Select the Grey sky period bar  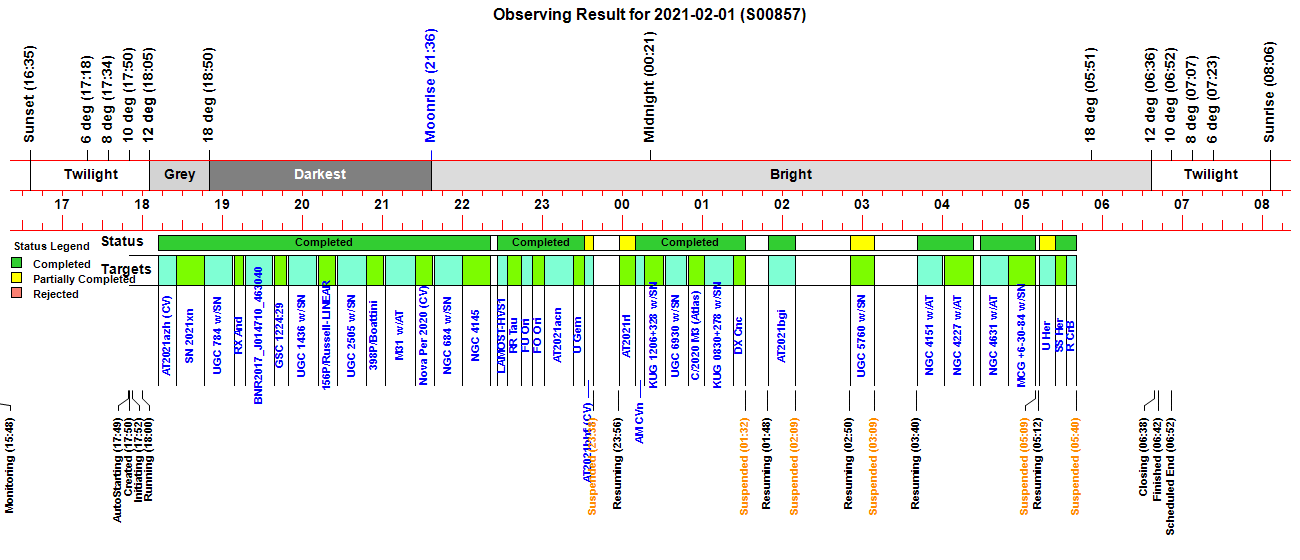(x=180, y=174)
